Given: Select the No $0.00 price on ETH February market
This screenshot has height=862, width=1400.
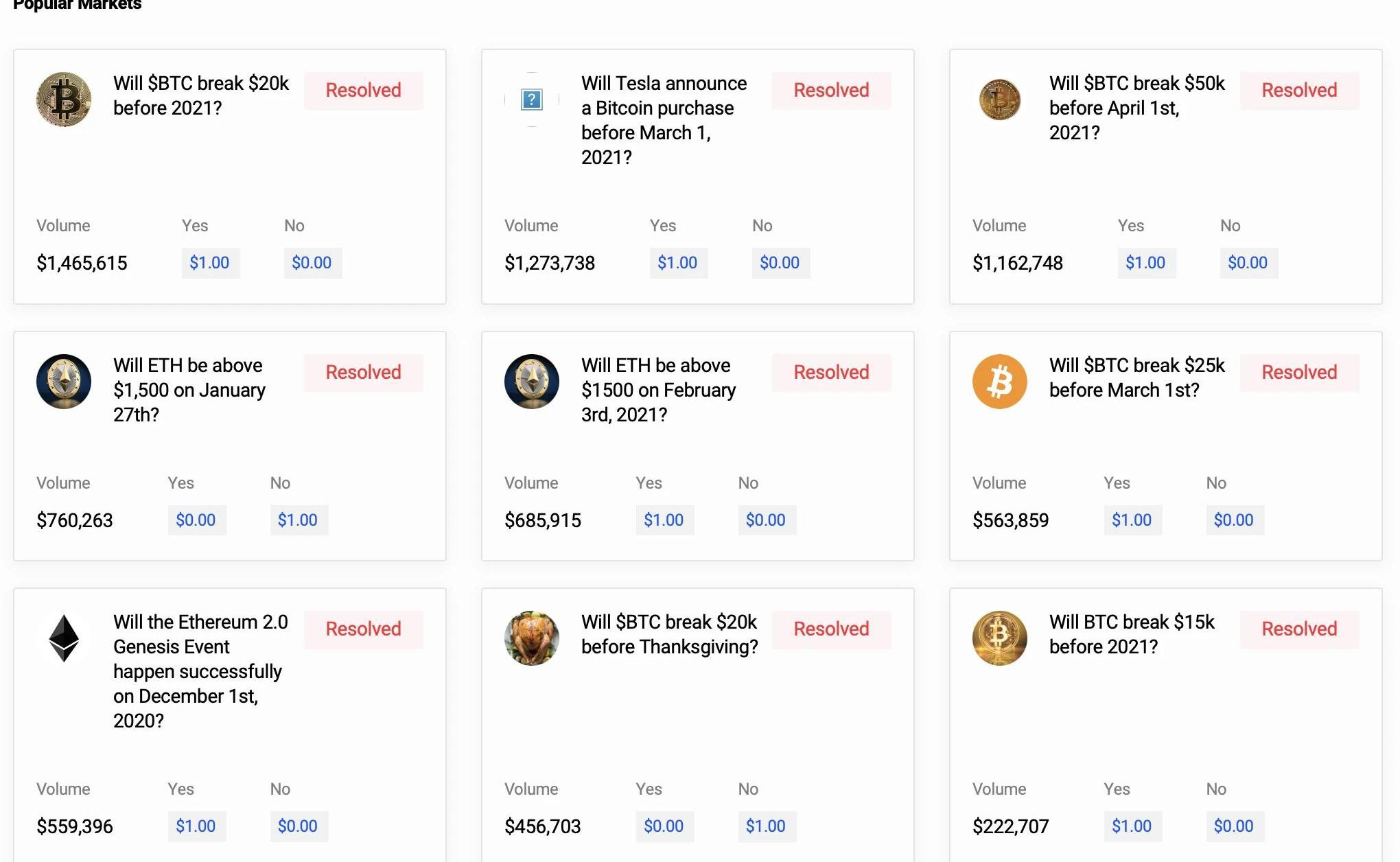Looking at the screenshot, I should (x=766, y=520).
